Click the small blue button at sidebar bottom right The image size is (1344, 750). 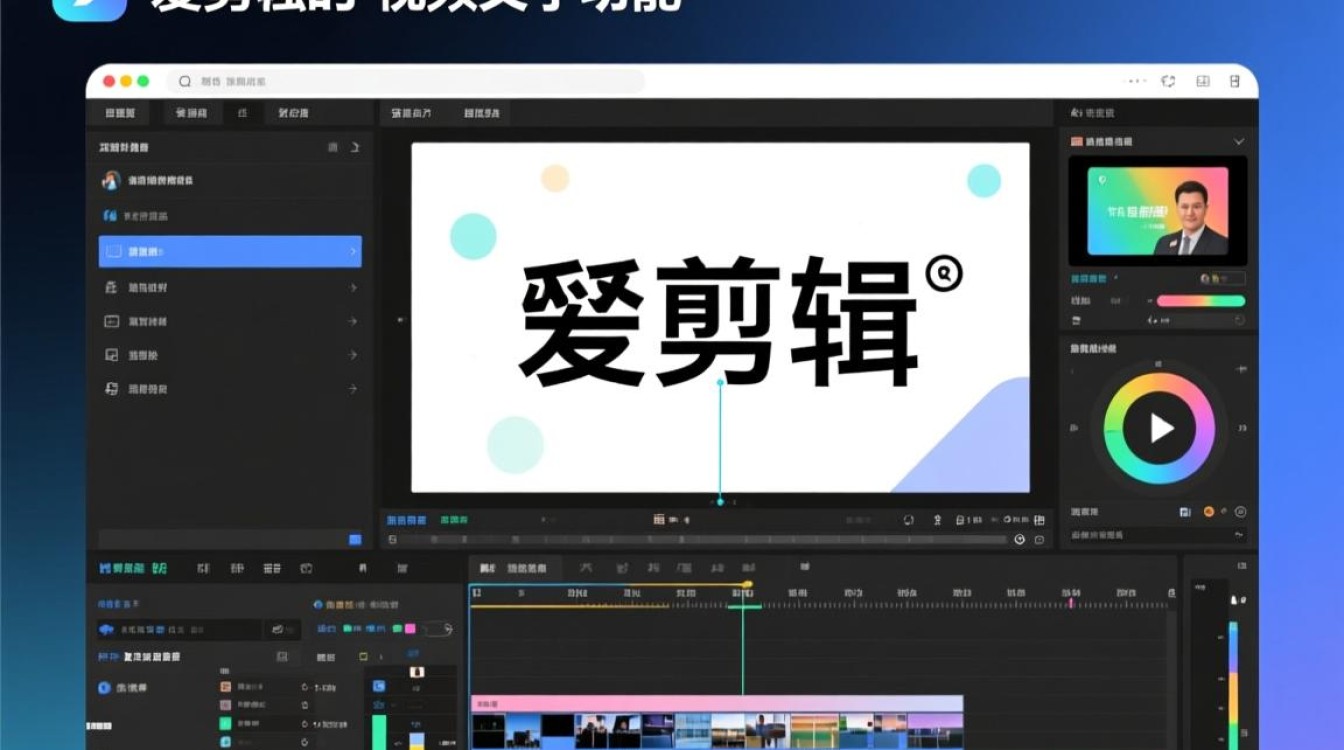pyautogui.click(x=355, y=539)
